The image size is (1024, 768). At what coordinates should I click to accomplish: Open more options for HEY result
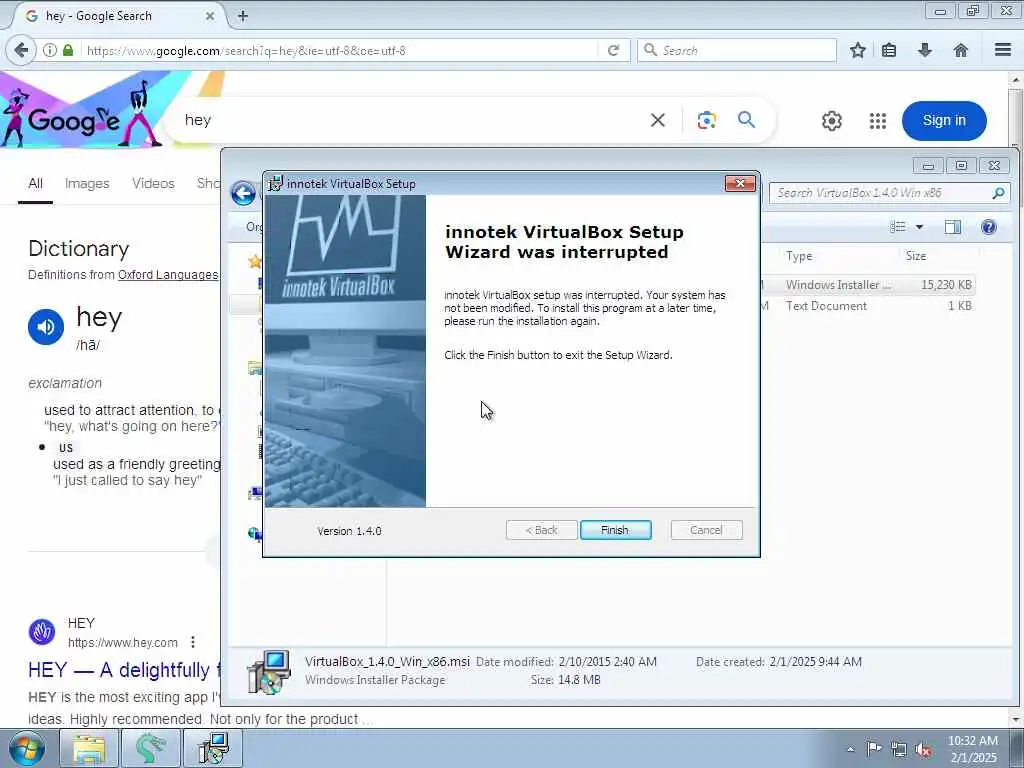[193, 643]
